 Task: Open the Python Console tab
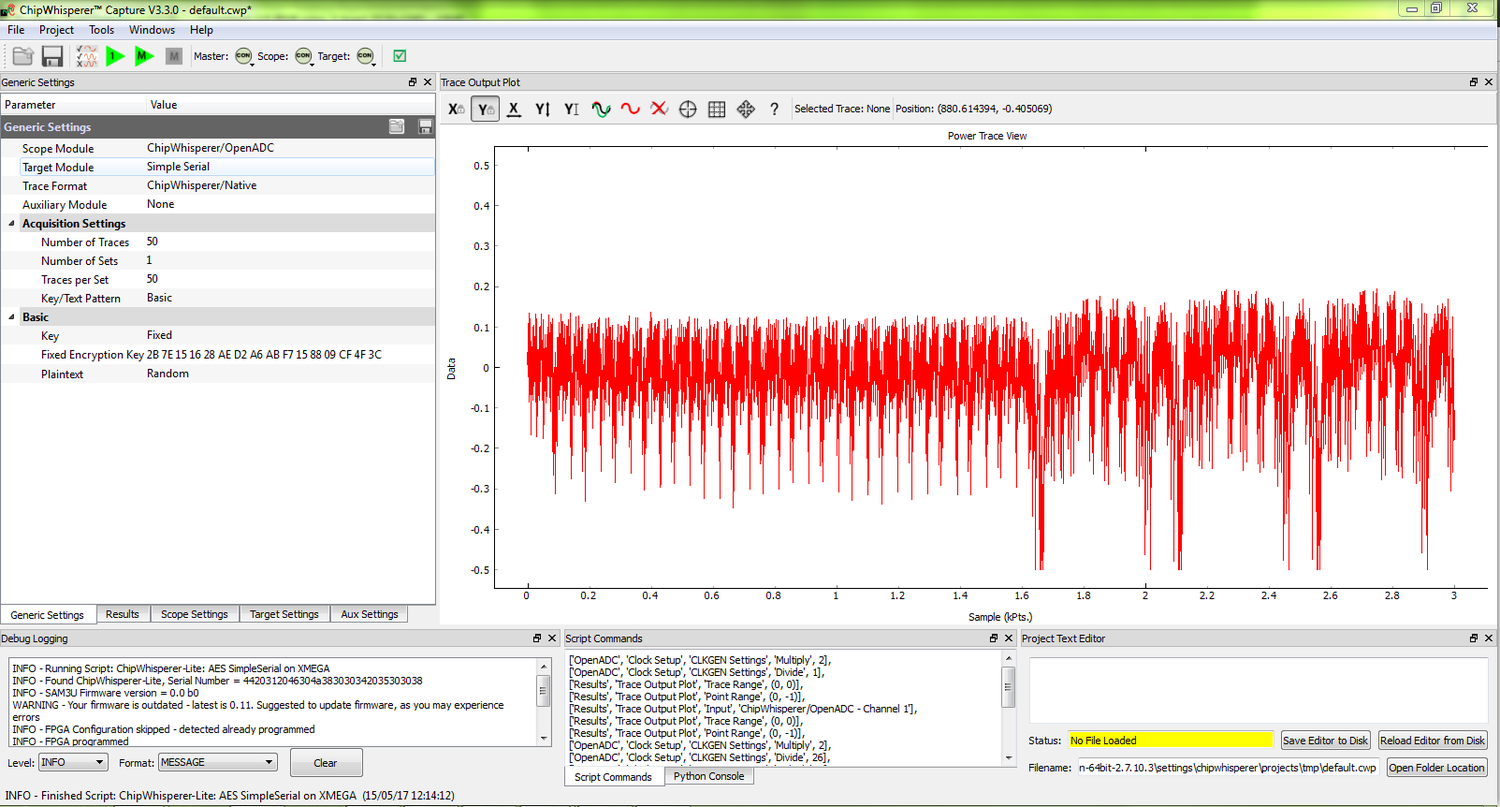tap(709, 776)
